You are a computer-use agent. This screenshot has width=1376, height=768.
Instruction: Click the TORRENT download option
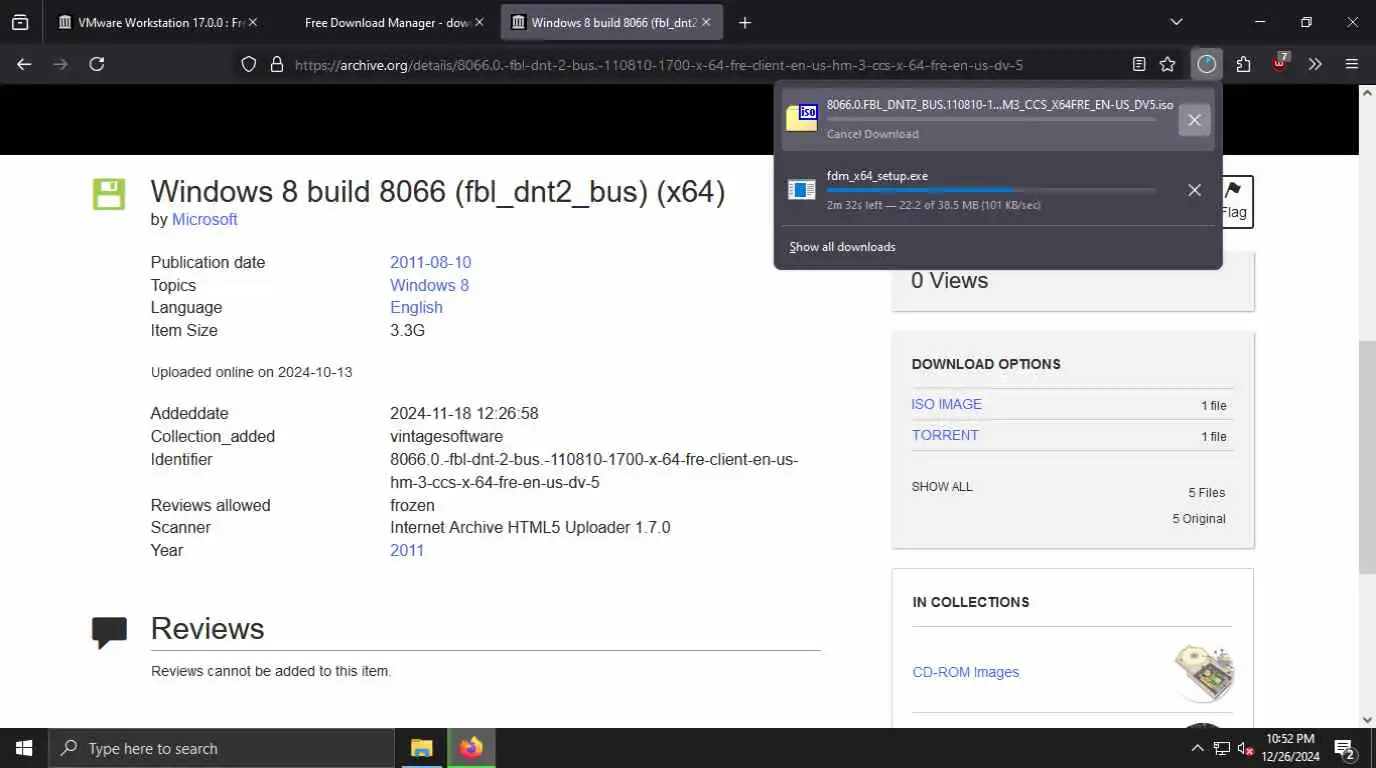pos(945,435)
